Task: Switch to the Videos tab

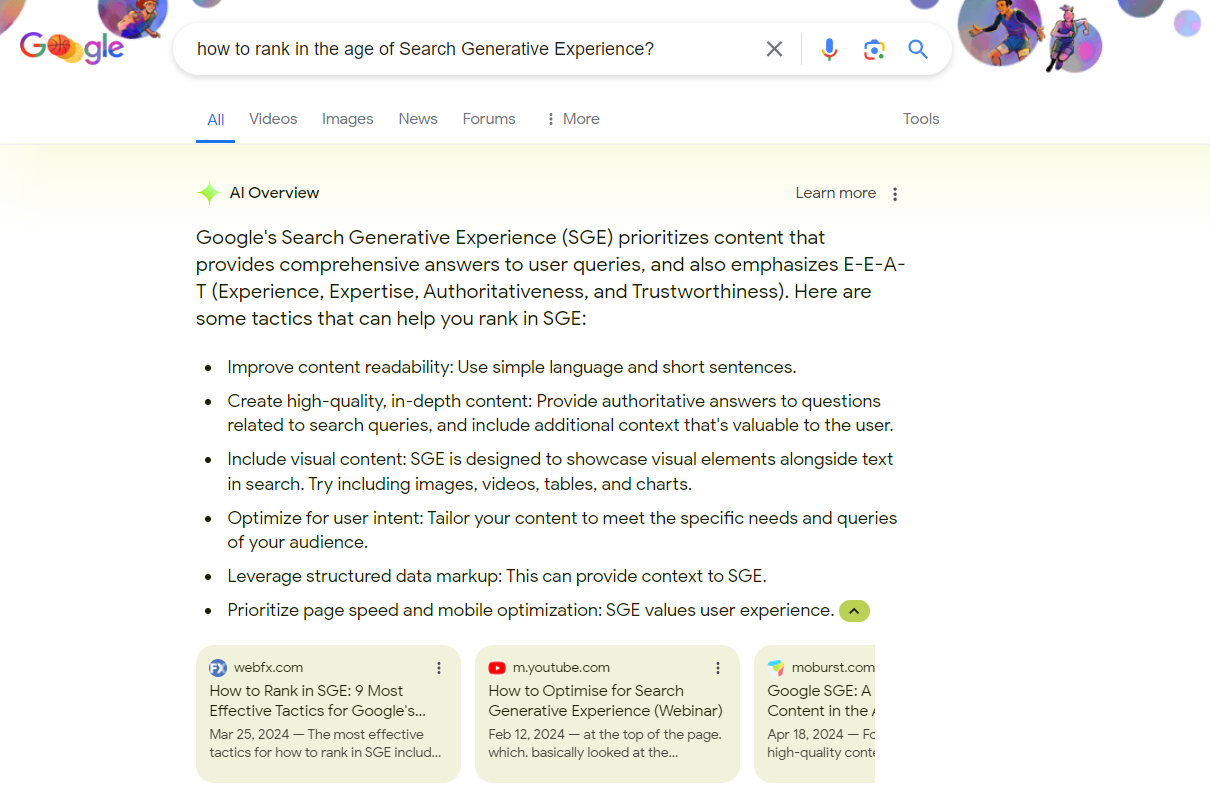Action: (x=273, y=119)
